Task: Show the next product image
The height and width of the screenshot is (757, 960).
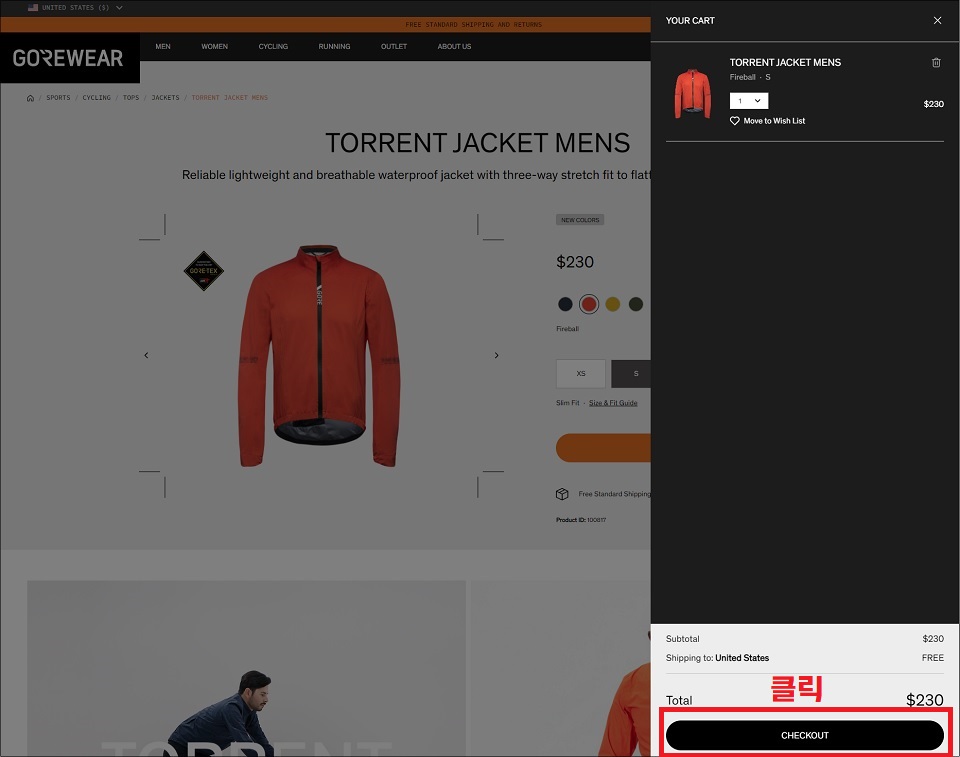Action: pyautogui.click(x=497, y=355)
